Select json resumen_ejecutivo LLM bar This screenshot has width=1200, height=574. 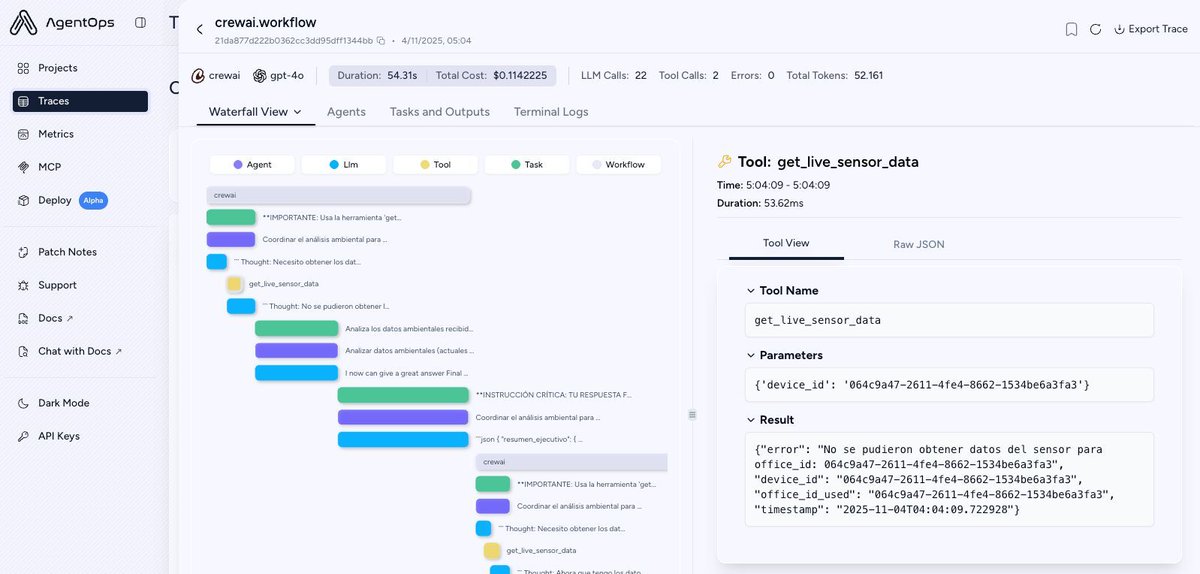click(404, 440)
